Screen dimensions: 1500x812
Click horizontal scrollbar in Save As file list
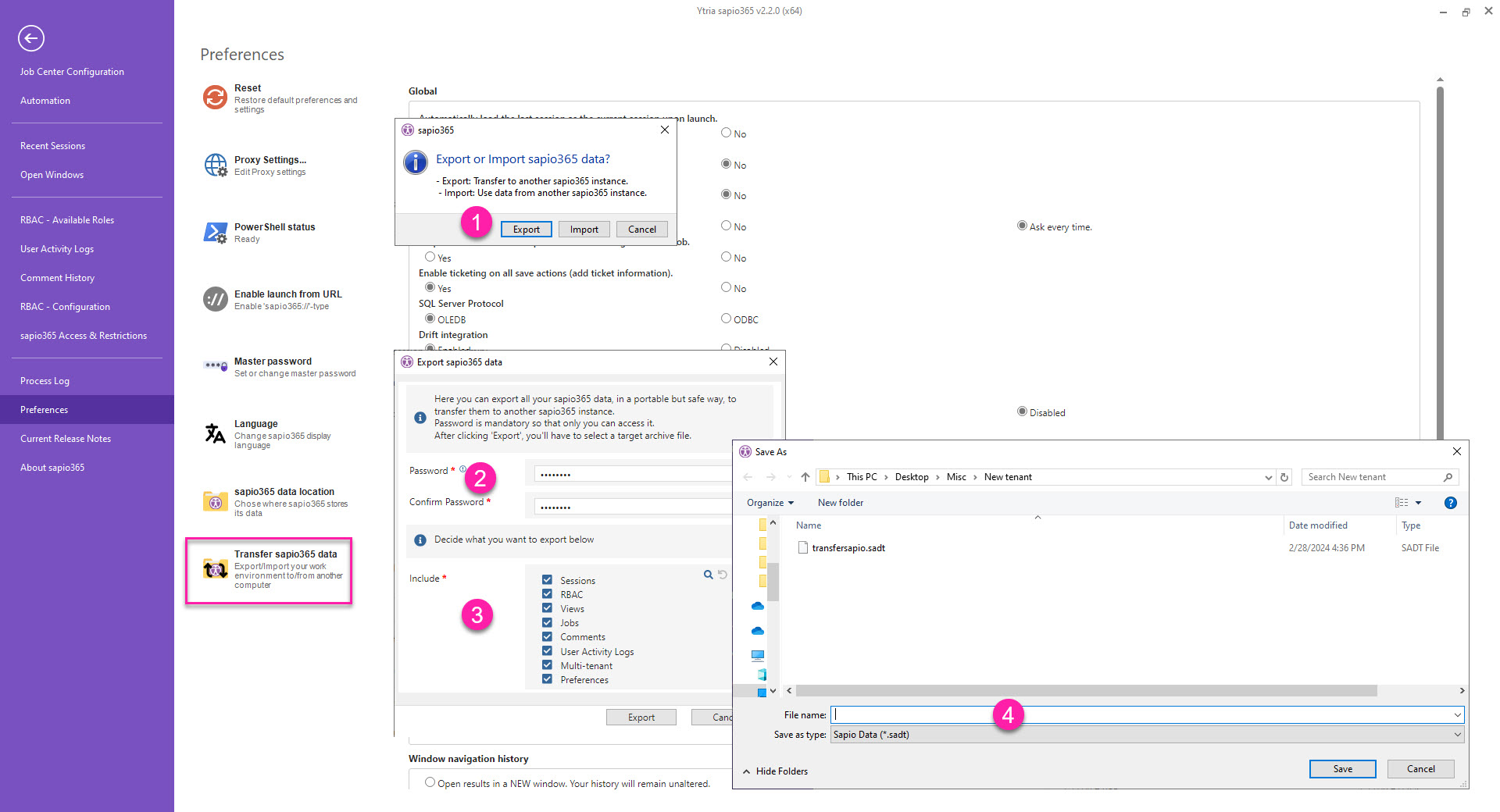[x=1086, y=691]
